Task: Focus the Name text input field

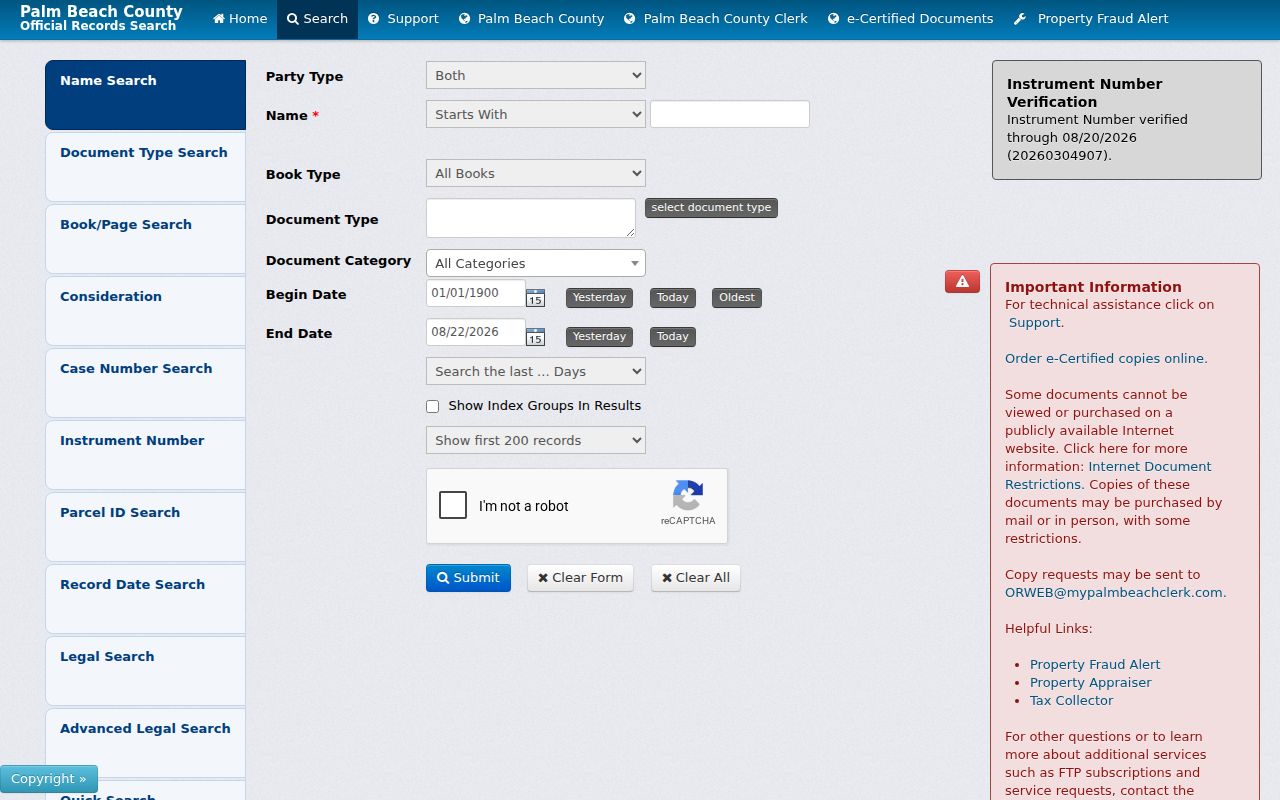Action: [730, 114]
